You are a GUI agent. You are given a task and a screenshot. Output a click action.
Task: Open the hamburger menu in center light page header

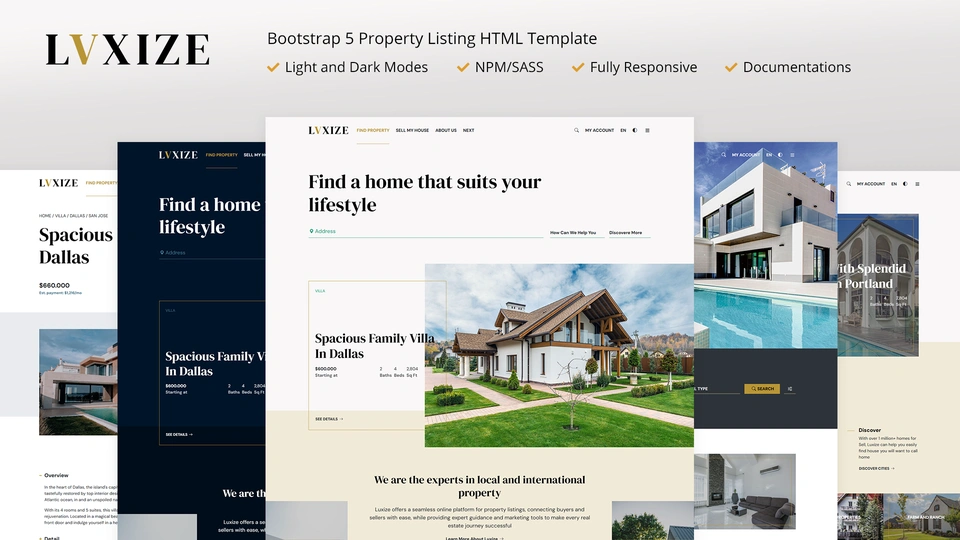(x=647, y=130)
